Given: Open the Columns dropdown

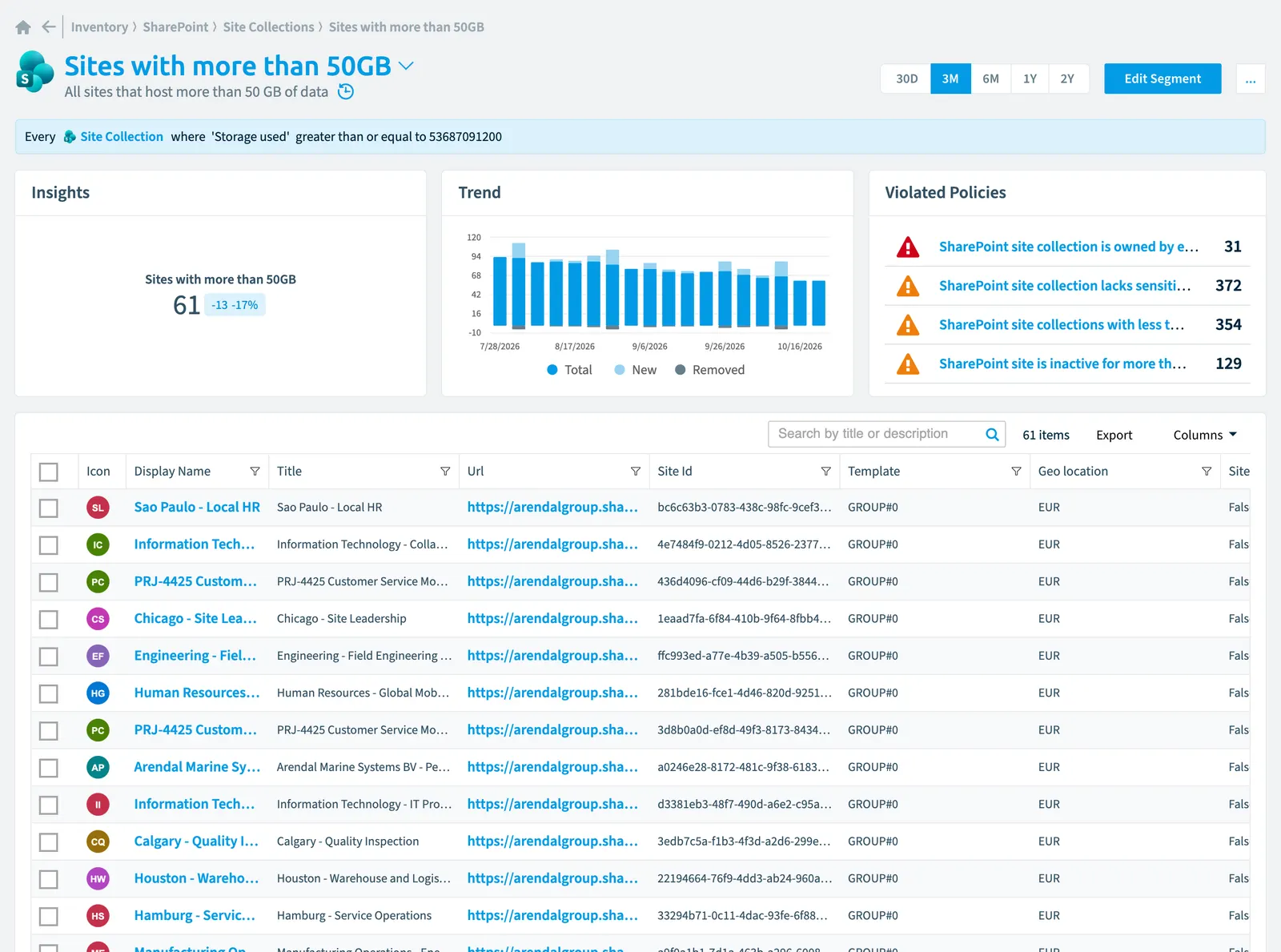Looking at the screenshot, I should pos(1205,435).
